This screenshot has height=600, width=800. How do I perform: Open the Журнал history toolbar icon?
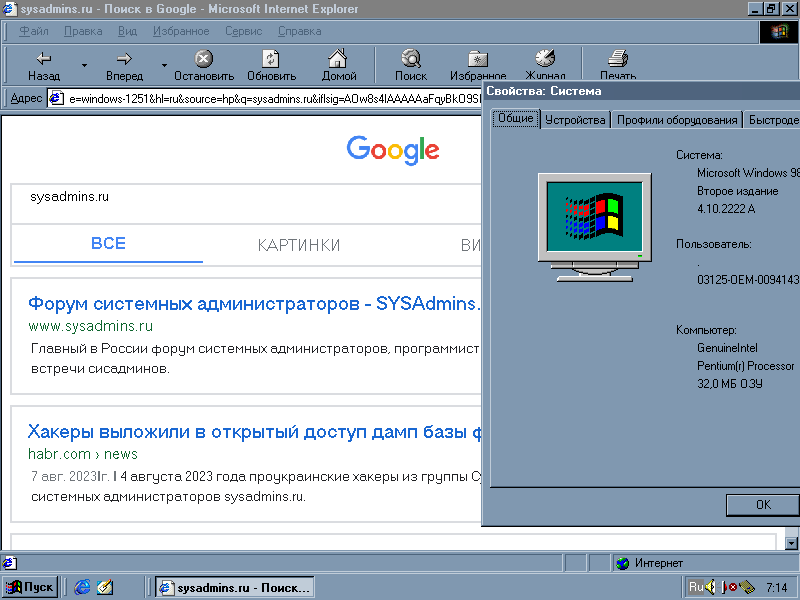(x=545, y=58)
